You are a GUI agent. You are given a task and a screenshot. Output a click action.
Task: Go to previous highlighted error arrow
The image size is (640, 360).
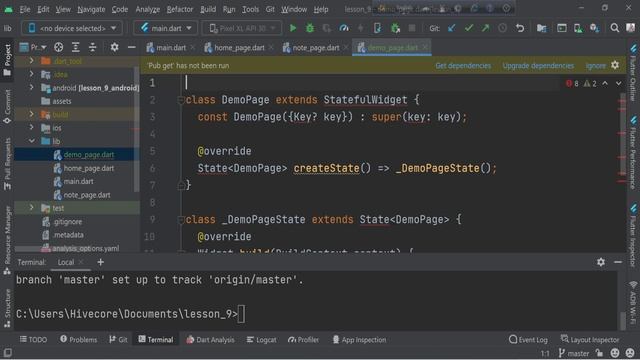tap(605, 83)
